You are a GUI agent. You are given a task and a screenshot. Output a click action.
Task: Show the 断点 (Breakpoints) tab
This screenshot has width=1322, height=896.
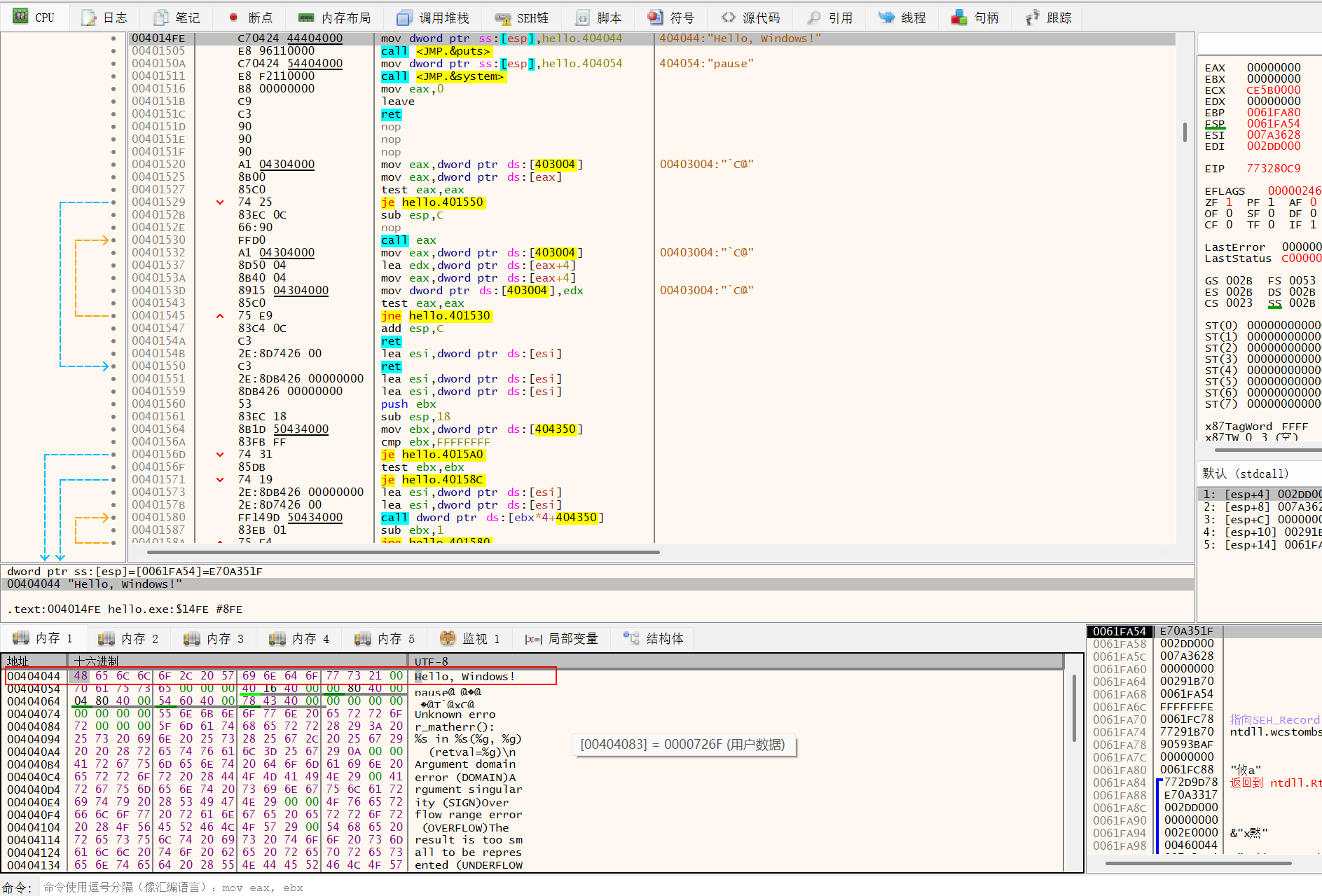[x=249, y=18]
